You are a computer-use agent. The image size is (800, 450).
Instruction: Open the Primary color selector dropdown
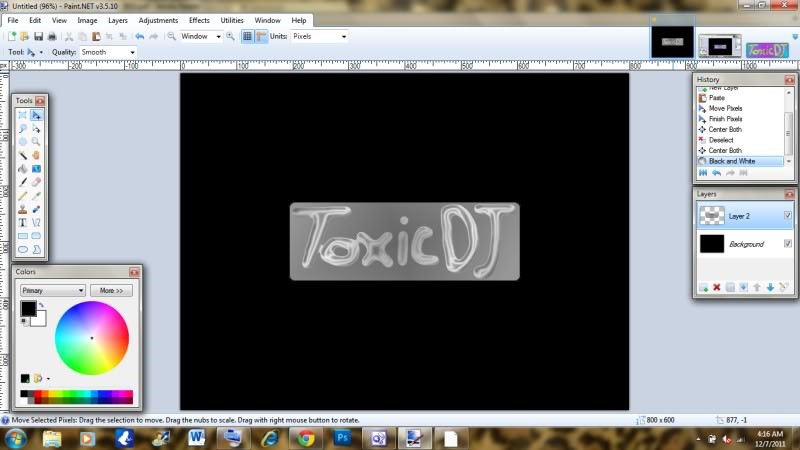pyautogui.click(x=53, y=290)
